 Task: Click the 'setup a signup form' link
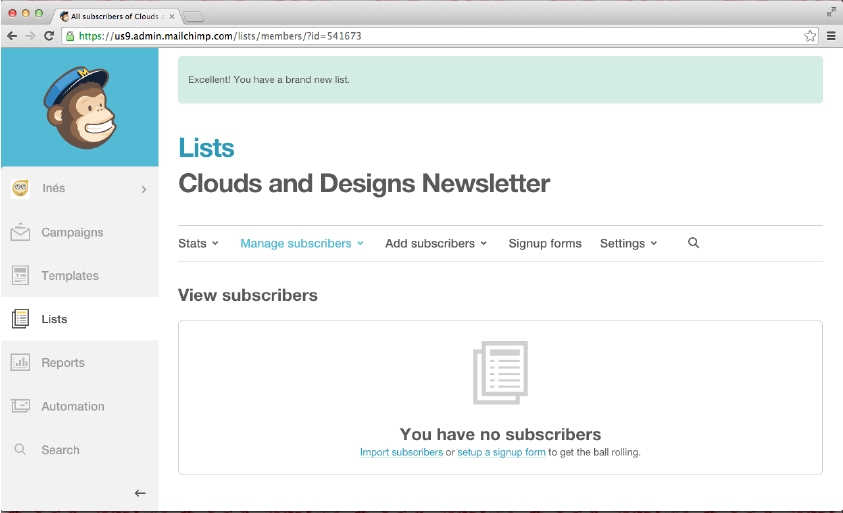click(x=501, y=452)
